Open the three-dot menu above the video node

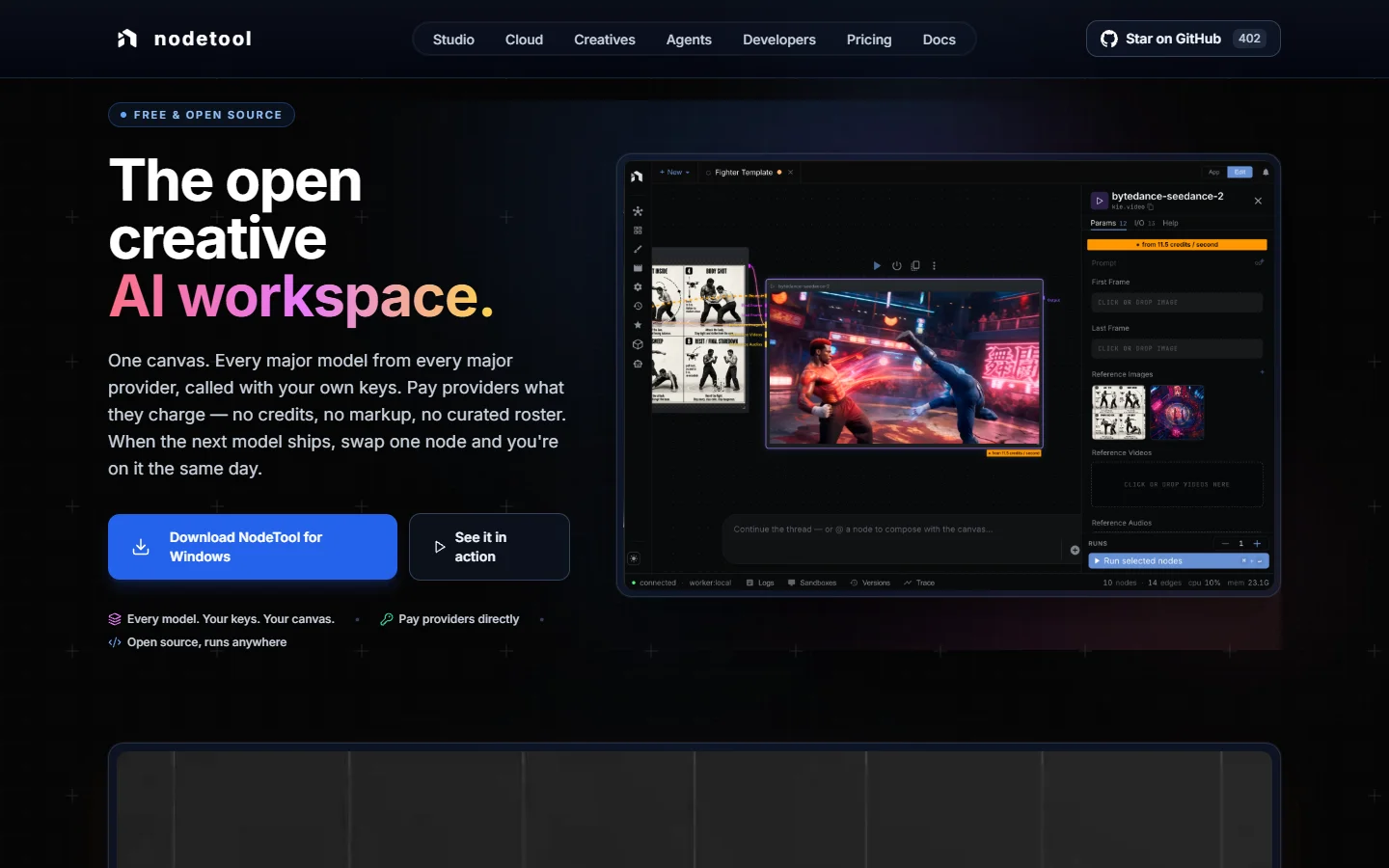tap(934, 265)
